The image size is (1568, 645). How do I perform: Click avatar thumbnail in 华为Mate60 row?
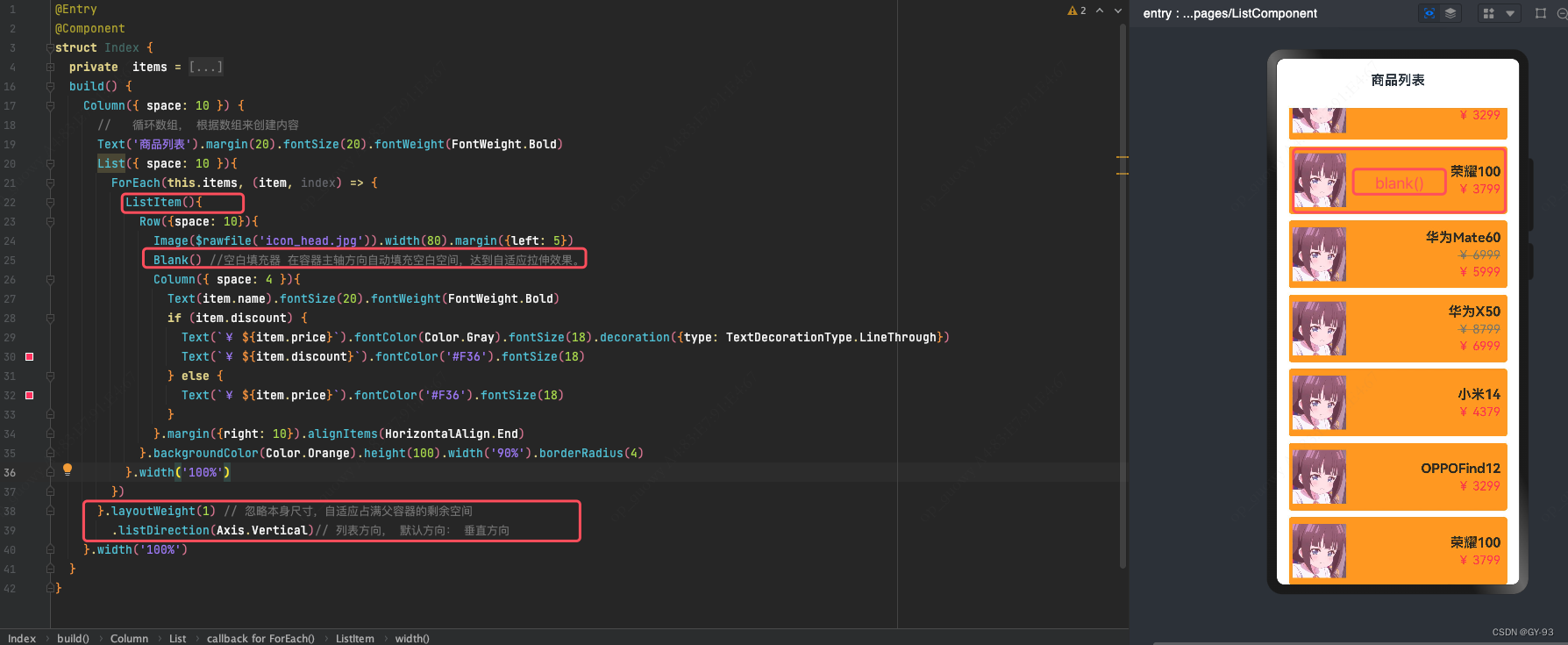click(1319, 254)
